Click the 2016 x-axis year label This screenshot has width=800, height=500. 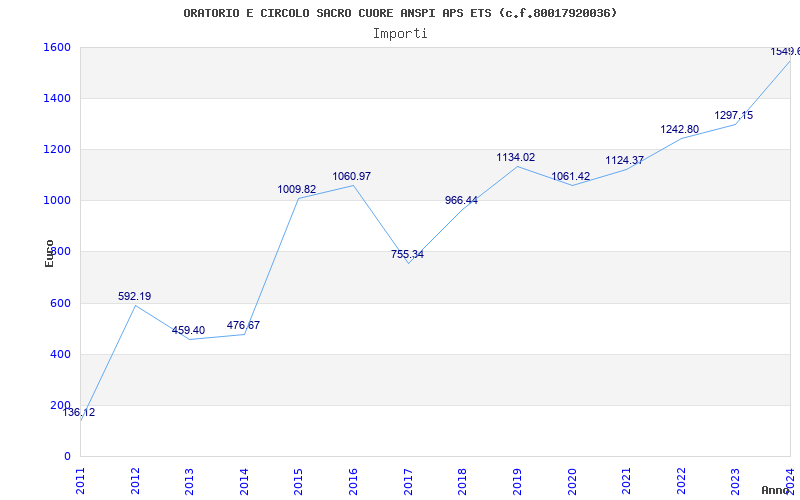353,481
